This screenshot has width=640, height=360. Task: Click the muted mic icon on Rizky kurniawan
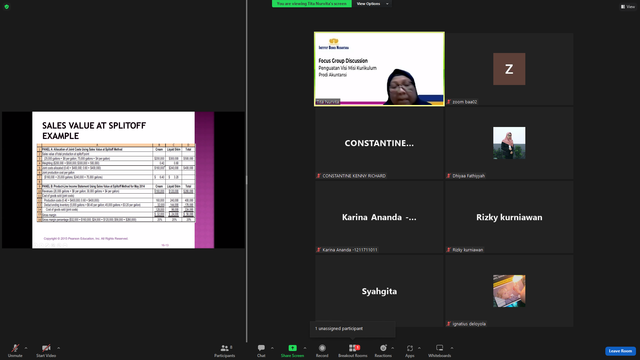click(449, 250)
